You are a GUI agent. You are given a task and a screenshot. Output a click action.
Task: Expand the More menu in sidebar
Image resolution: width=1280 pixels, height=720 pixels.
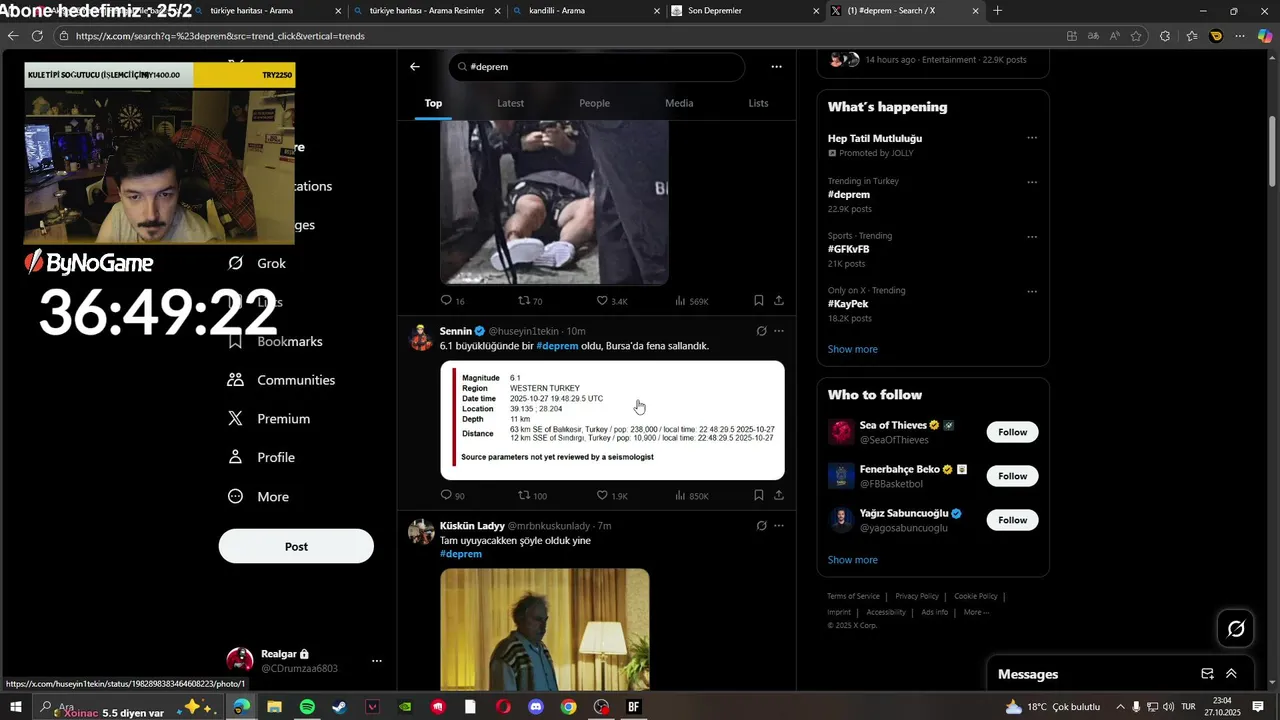pos(259,496)
